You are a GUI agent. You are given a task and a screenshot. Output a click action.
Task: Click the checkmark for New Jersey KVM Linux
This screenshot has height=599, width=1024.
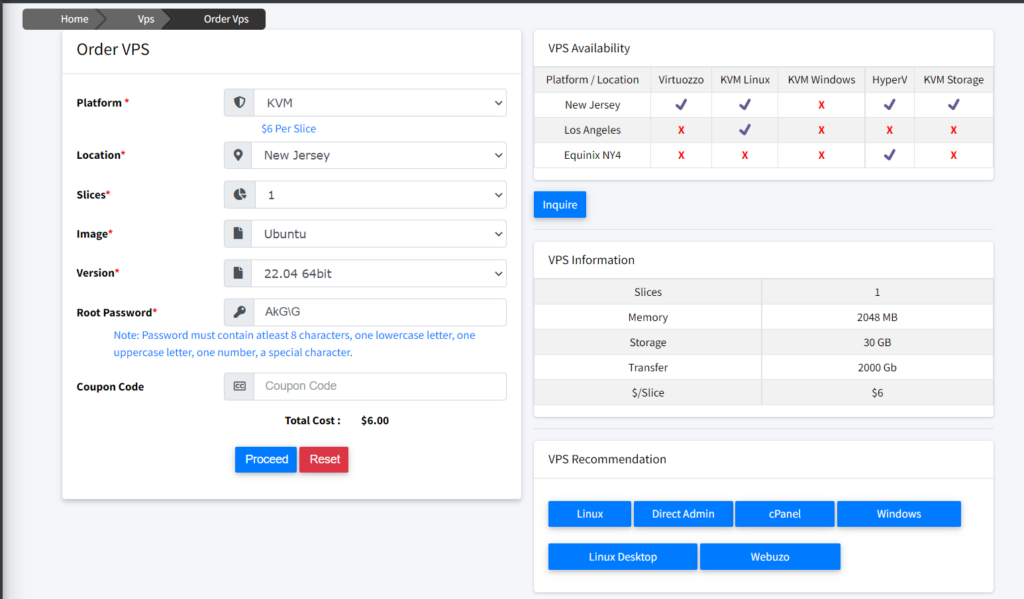click(744, 104)
